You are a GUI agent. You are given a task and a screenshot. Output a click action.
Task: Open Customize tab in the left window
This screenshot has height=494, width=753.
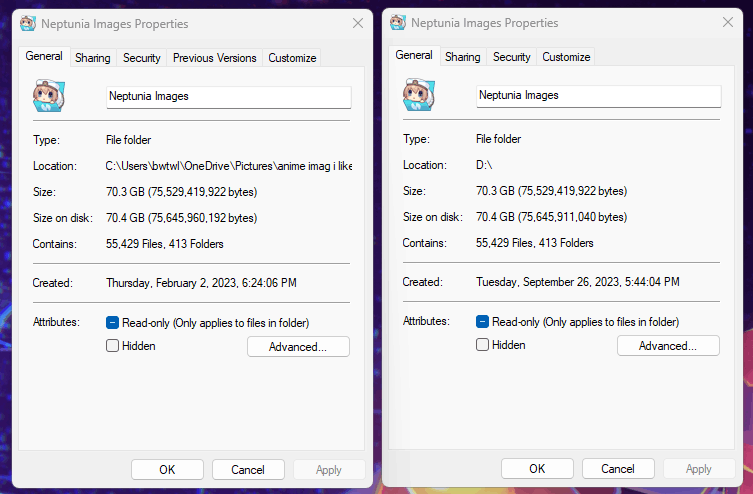click(x=292, y=58)
